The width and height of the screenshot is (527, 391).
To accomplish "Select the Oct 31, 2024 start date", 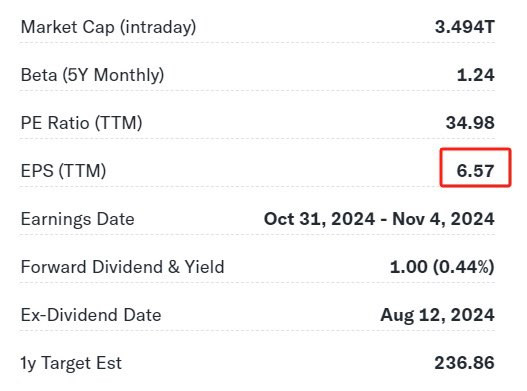I will tap(319, 219).
